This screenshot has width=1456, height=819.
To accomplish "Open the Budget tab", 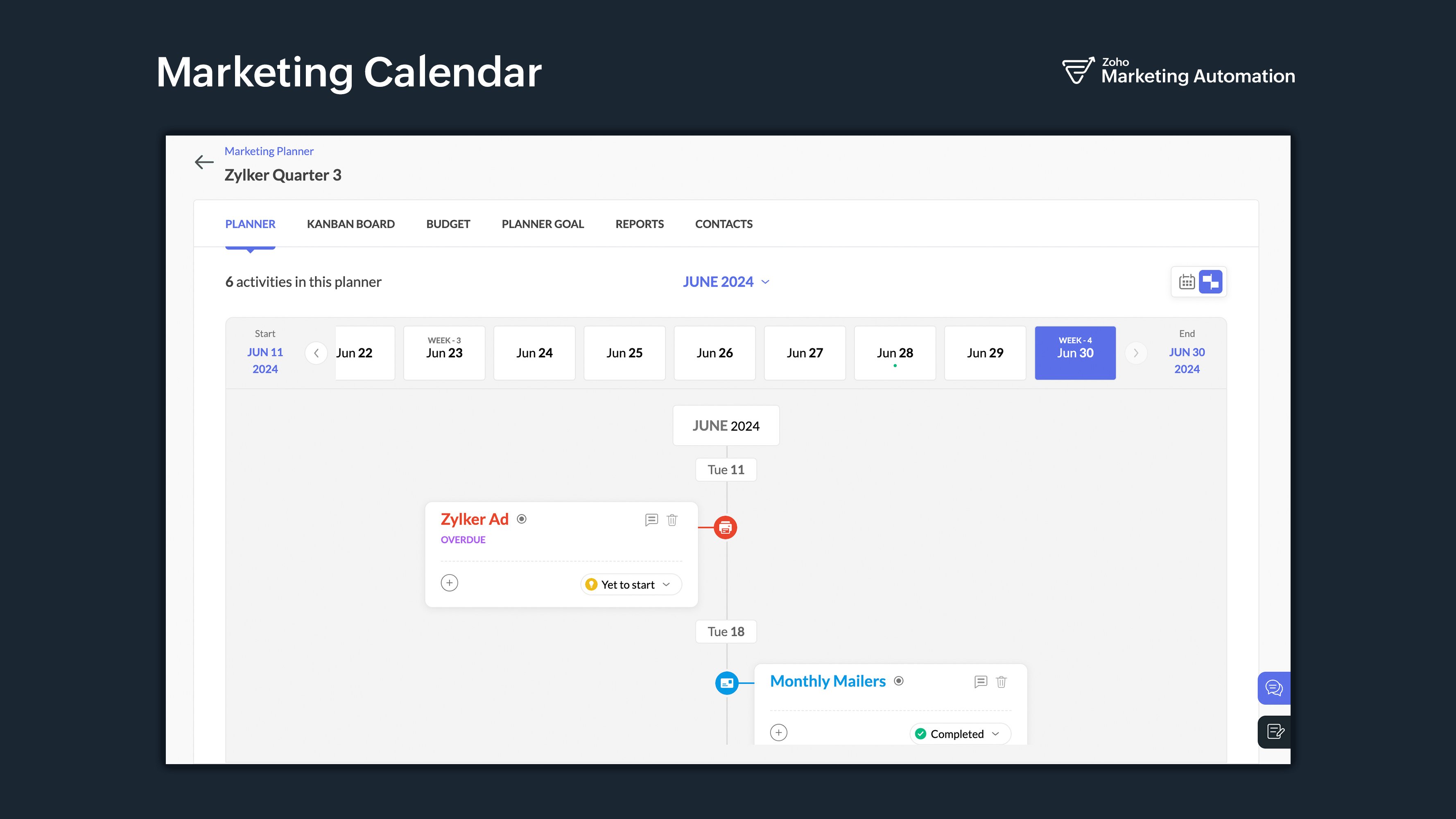I will tap(448, 224).
